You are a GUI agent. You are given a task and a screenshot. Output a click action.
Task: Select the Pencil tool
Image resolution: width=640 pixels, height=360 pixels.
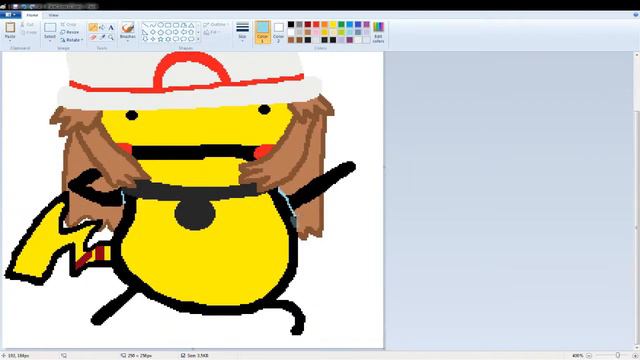point(93,27)
